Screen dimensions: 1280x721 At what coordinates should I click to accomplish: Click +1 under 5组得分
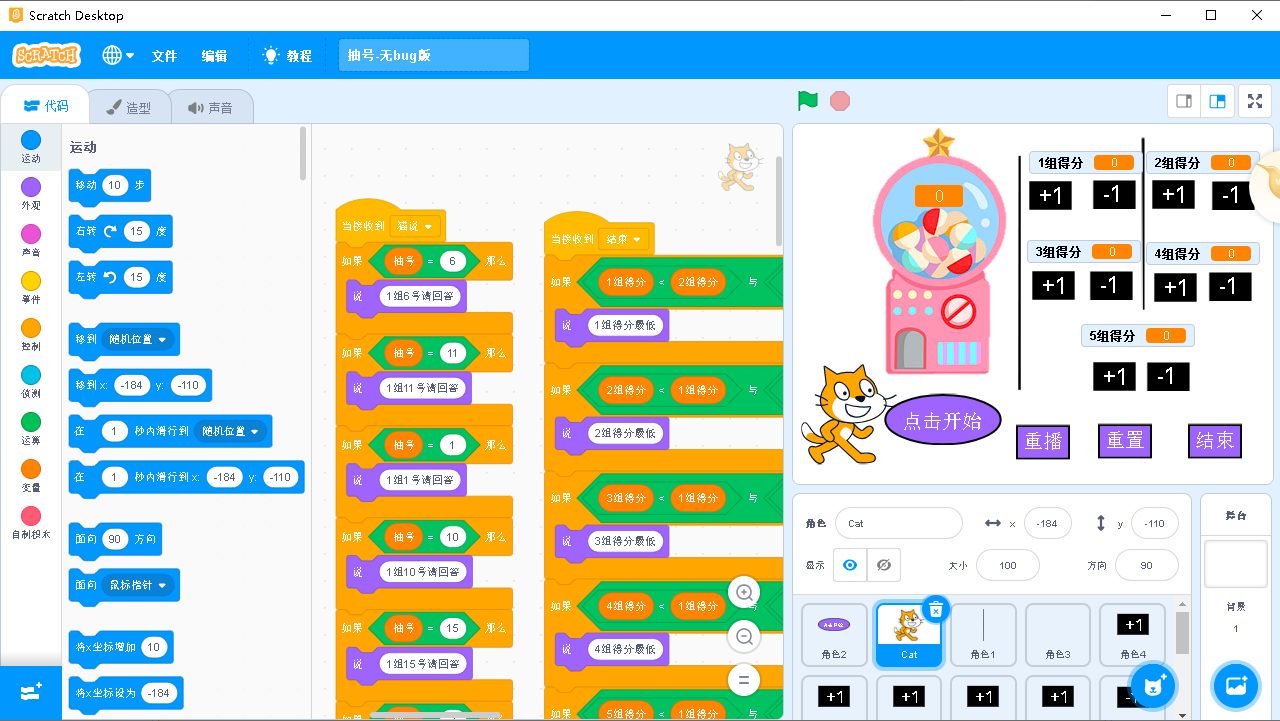coord(1114,376)
